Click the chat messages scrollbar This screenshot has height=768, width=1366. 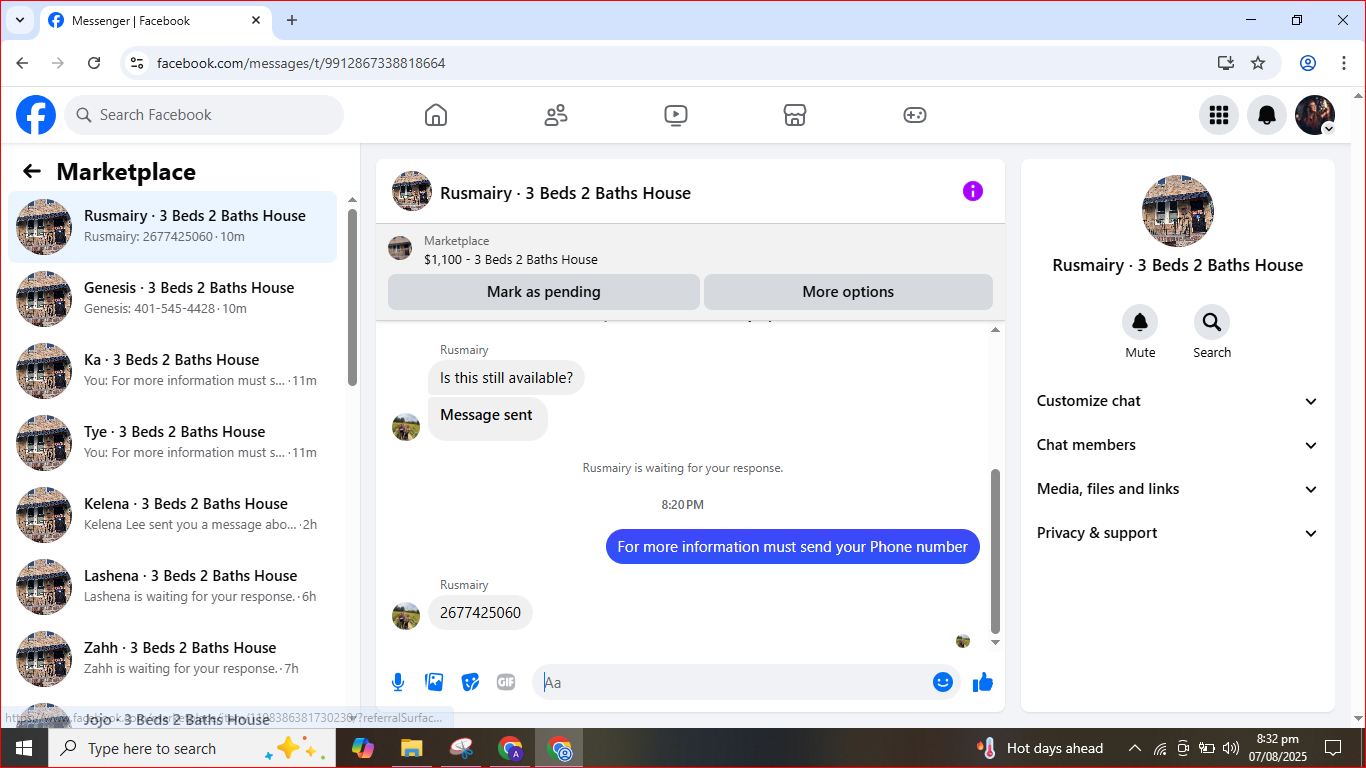(995, 550)
